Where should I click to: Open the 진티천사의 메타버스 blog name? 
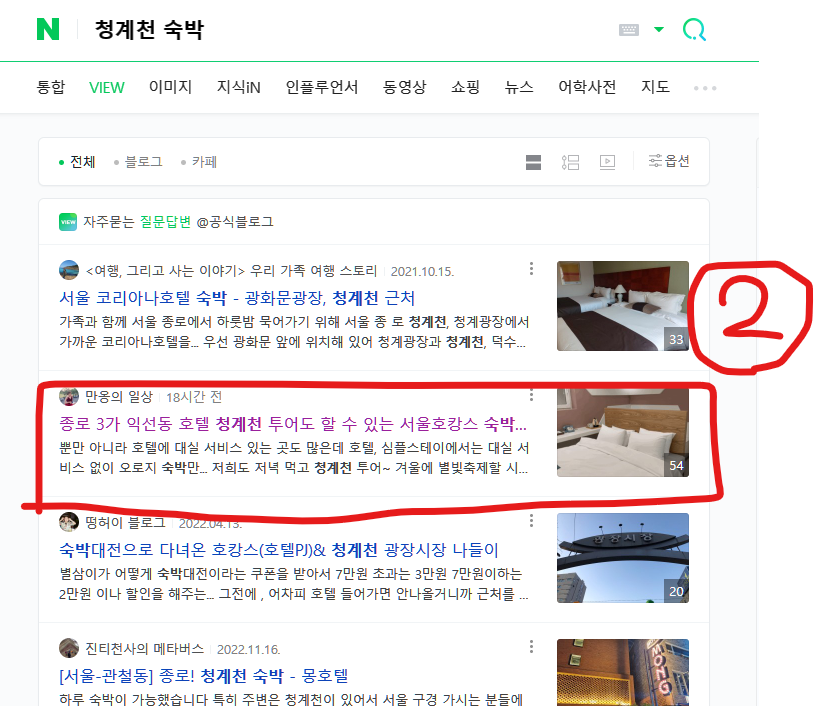[145, 649]
